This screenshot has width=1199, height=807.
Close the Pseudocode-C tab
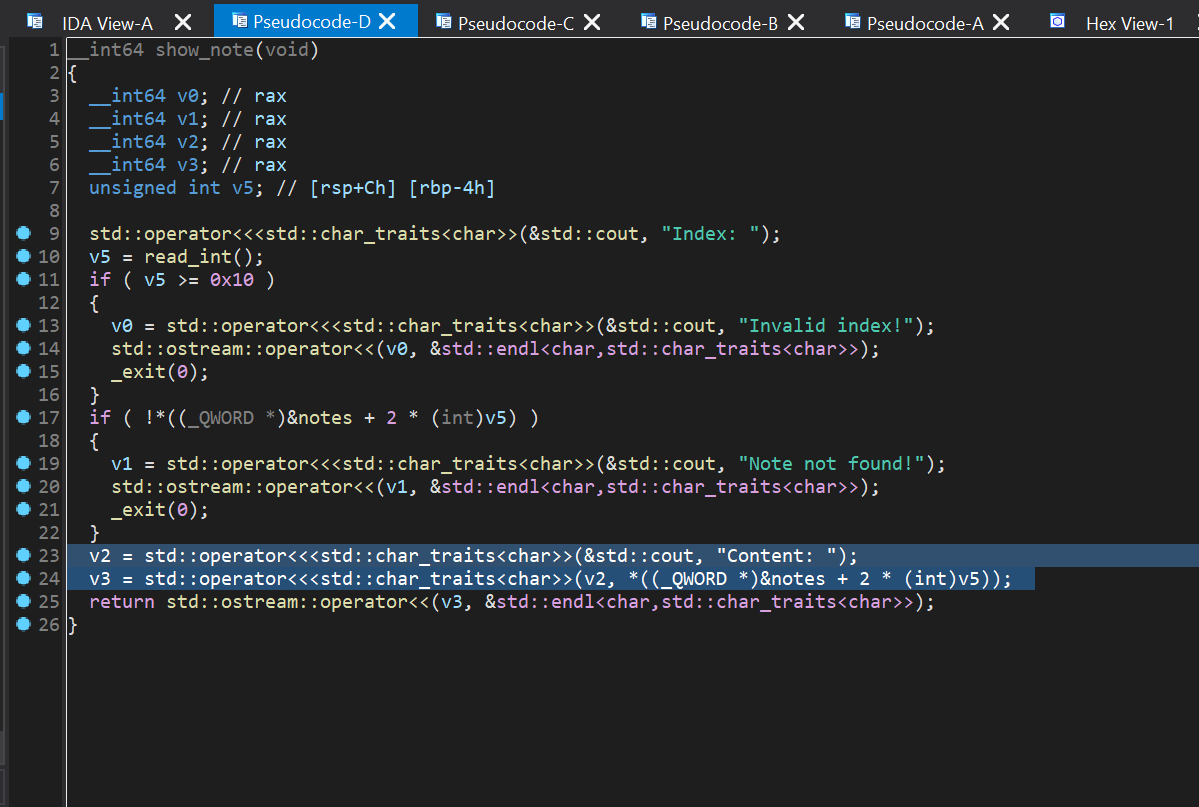point(592,22)
